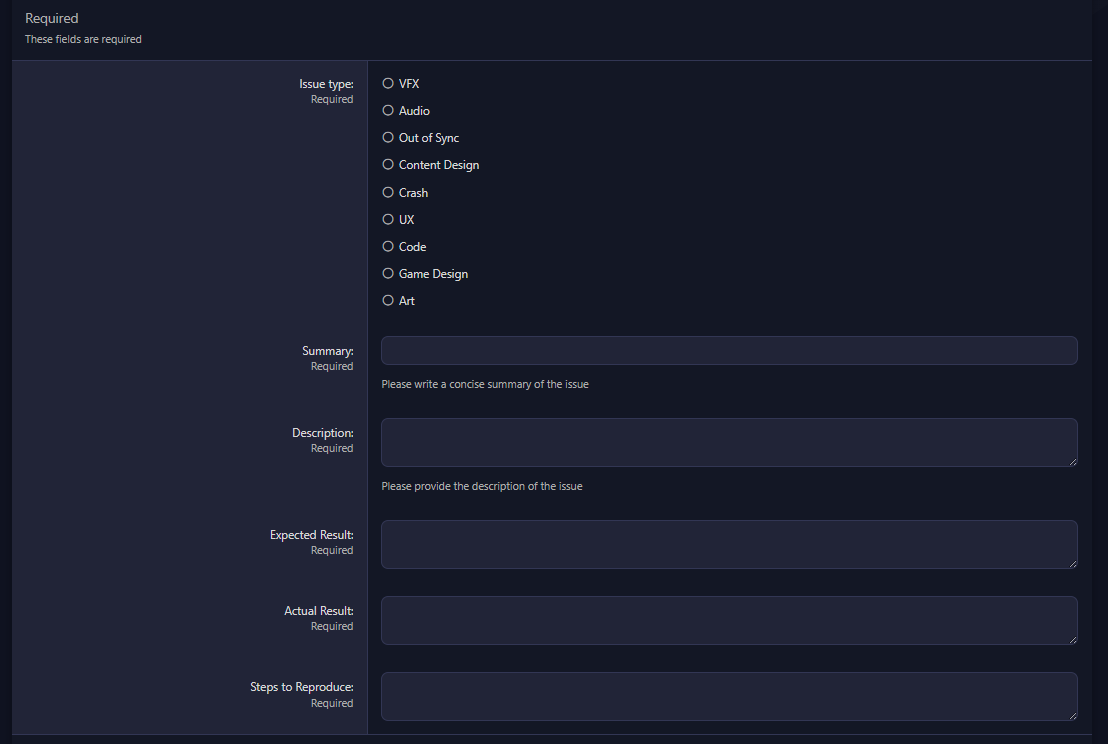The width and height of the screenshot is (1108, 744).
Task: Focus the Actual Result text area
Action: (728, 620)
